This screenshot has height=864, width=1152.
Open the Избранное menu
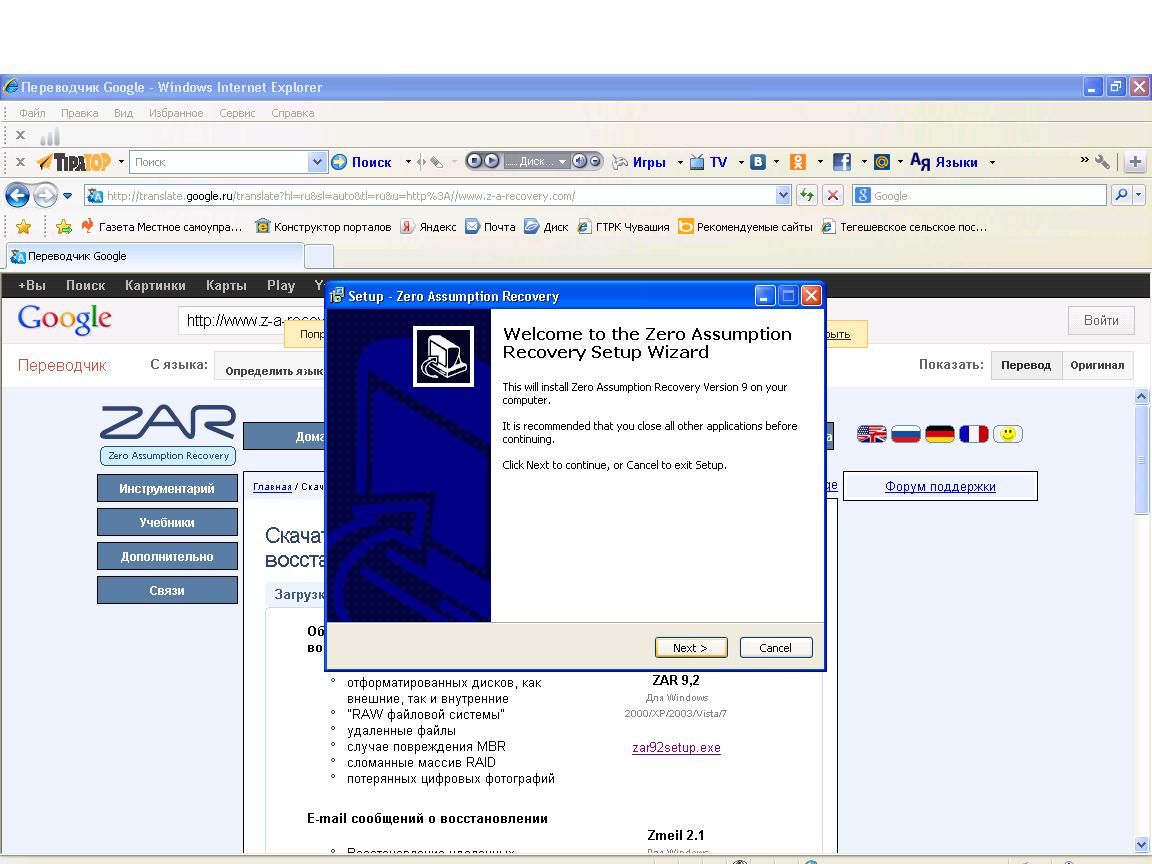pos(176,113)
